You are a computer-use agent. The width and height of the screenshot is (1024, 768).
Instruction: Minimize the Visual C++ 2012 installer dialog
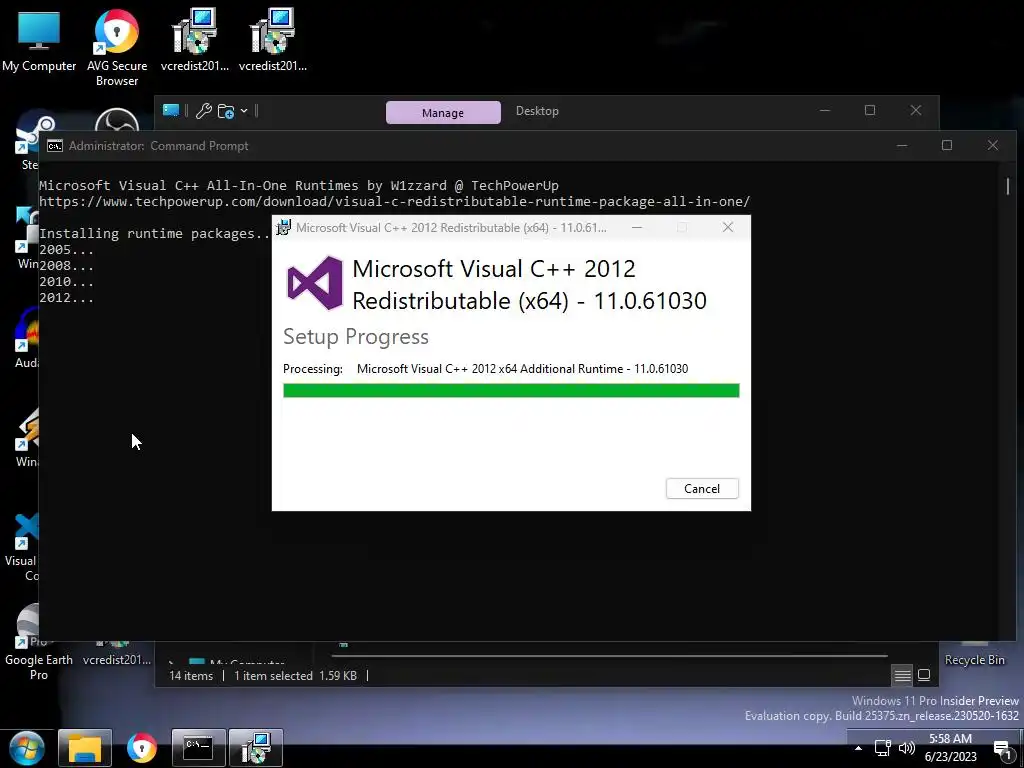pyautogui.click(x=637, y=227)
